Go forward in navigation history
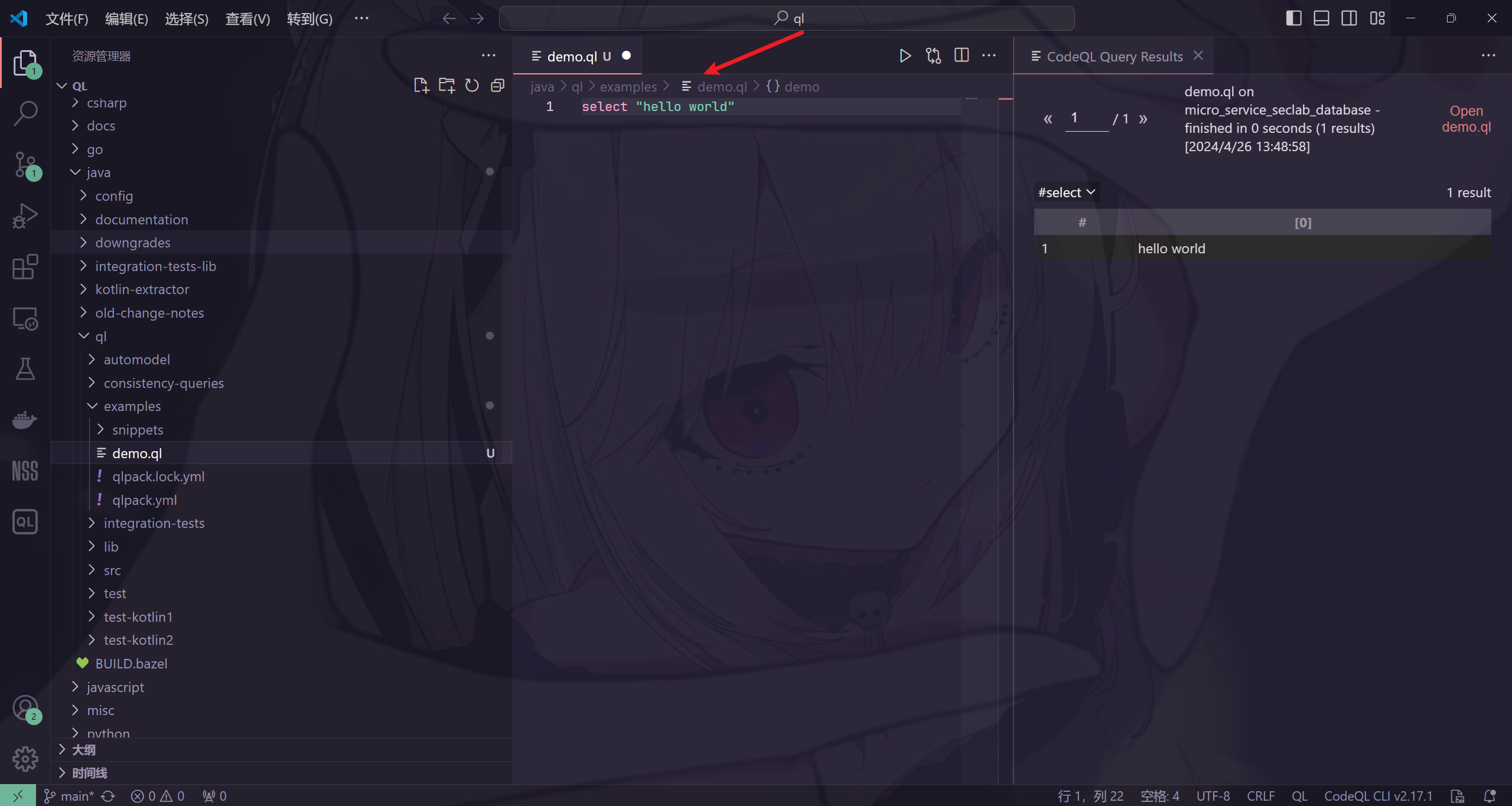1512x806 pixels. pyautogui.click(x=477, y=19)
